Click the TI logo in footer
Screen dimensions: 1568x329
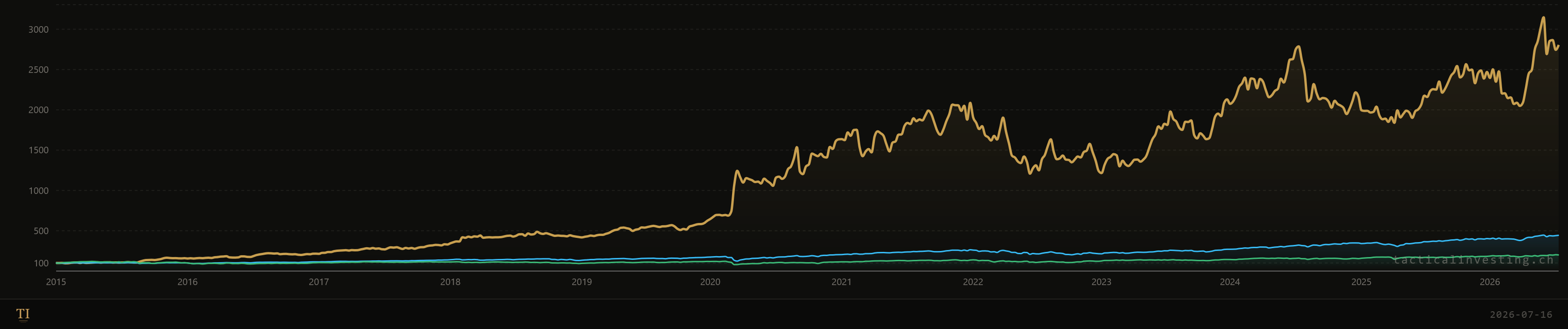pos(23,314)
